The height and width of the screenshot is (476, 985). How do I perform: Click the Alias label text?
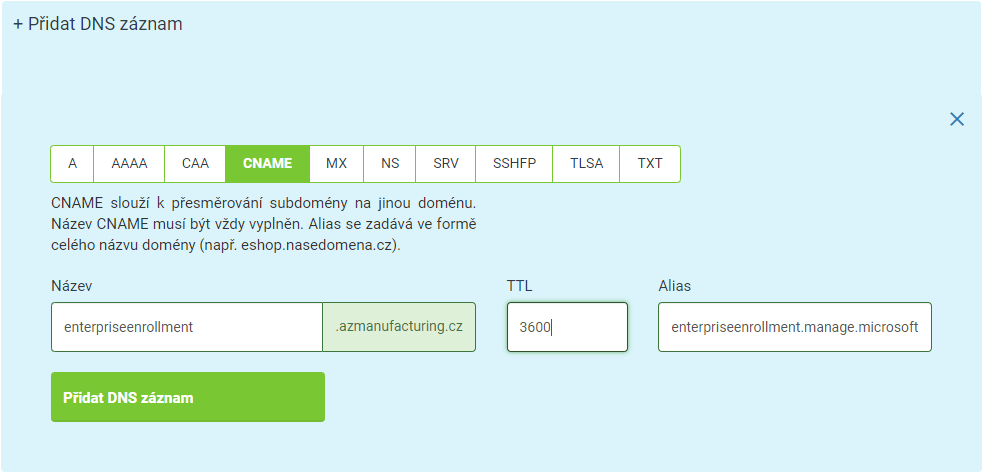click(675, 286)
